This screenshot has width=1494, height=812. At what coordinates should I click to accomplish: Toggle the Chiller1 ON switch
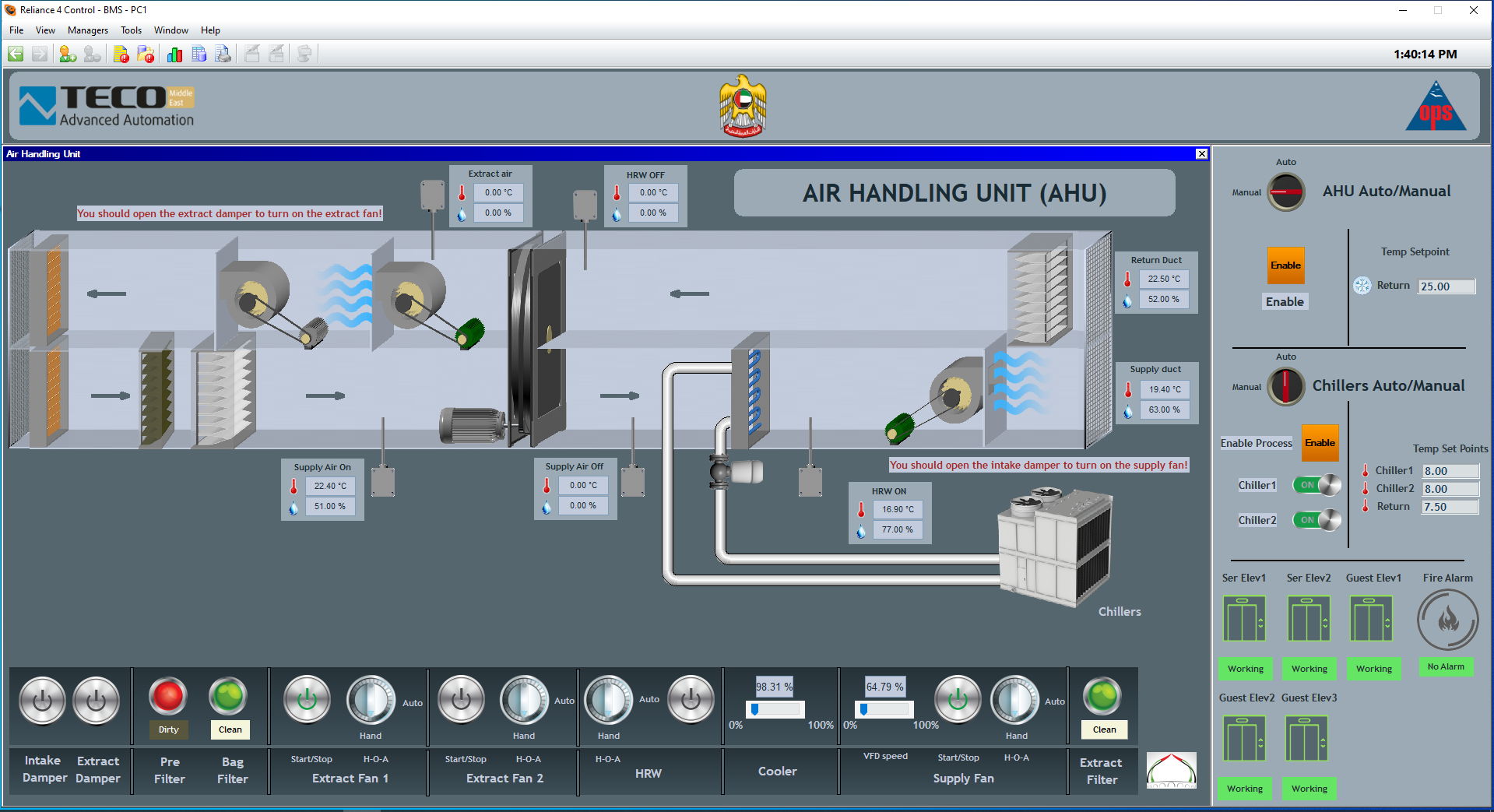1317,485
